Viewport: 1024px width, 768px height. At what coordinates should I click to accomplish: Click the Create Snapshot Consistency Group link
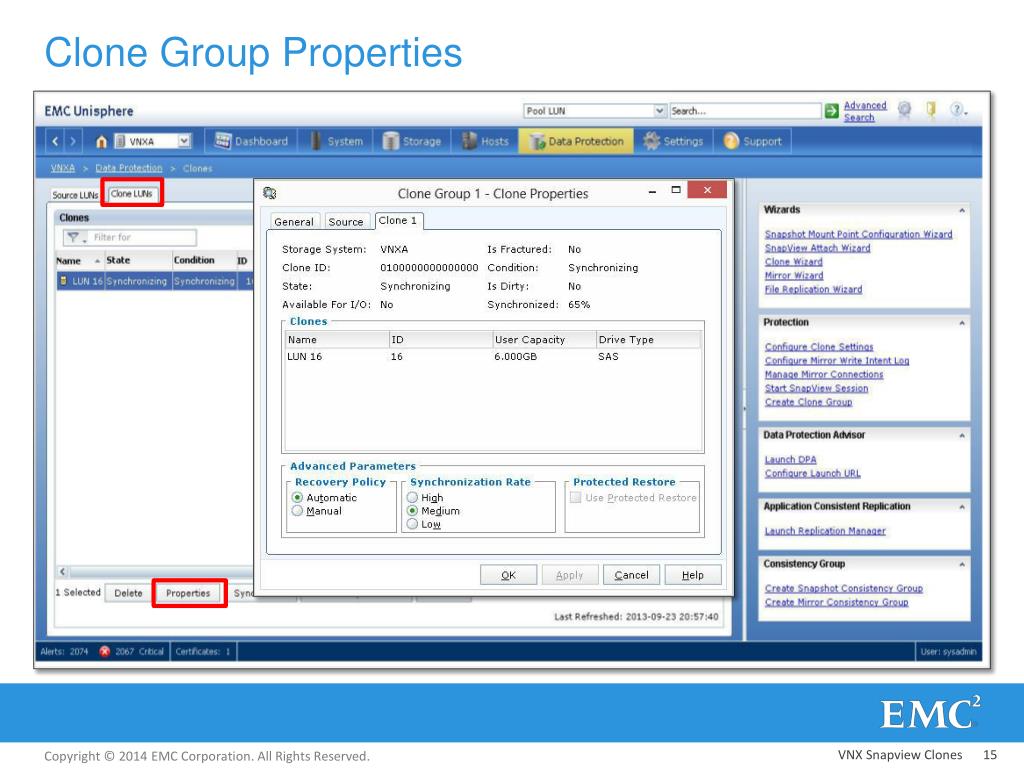point(844,588)
